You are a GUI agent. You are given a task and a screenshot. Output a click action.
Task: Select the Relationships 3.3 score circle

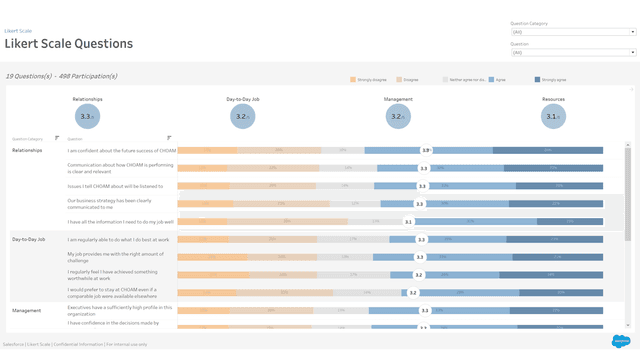pos(87,116)
